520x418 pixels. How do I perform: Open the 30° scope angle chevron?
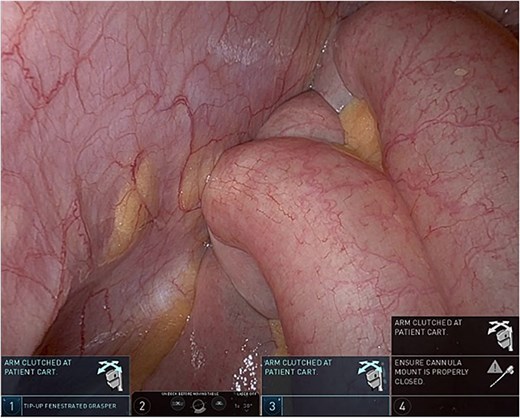tap(247, 411)
